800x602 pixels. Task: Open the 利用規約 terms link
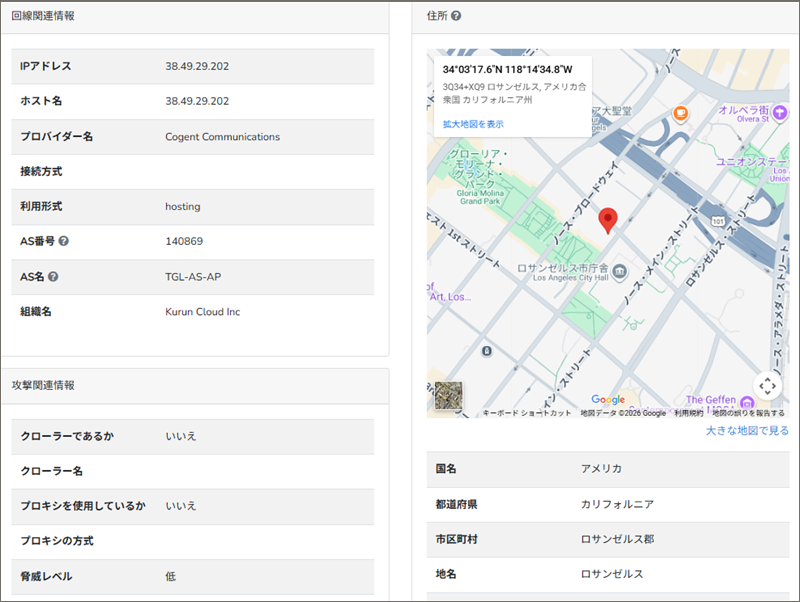(x=688, y=413)
